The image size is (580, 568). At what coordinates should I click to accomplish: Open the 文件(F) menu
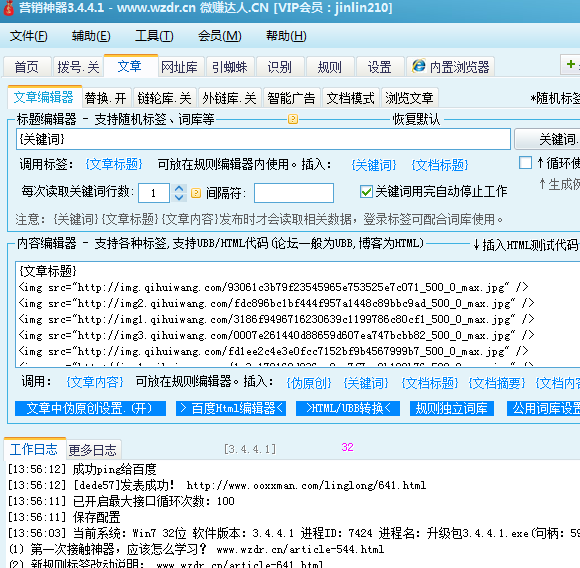[28, 36]
